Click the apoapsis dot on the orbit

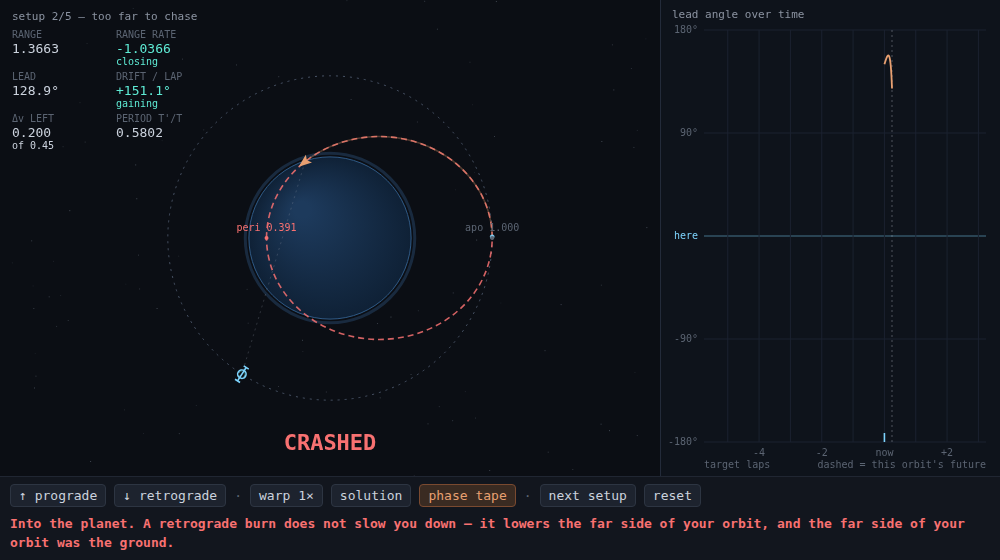coord(492,237)
